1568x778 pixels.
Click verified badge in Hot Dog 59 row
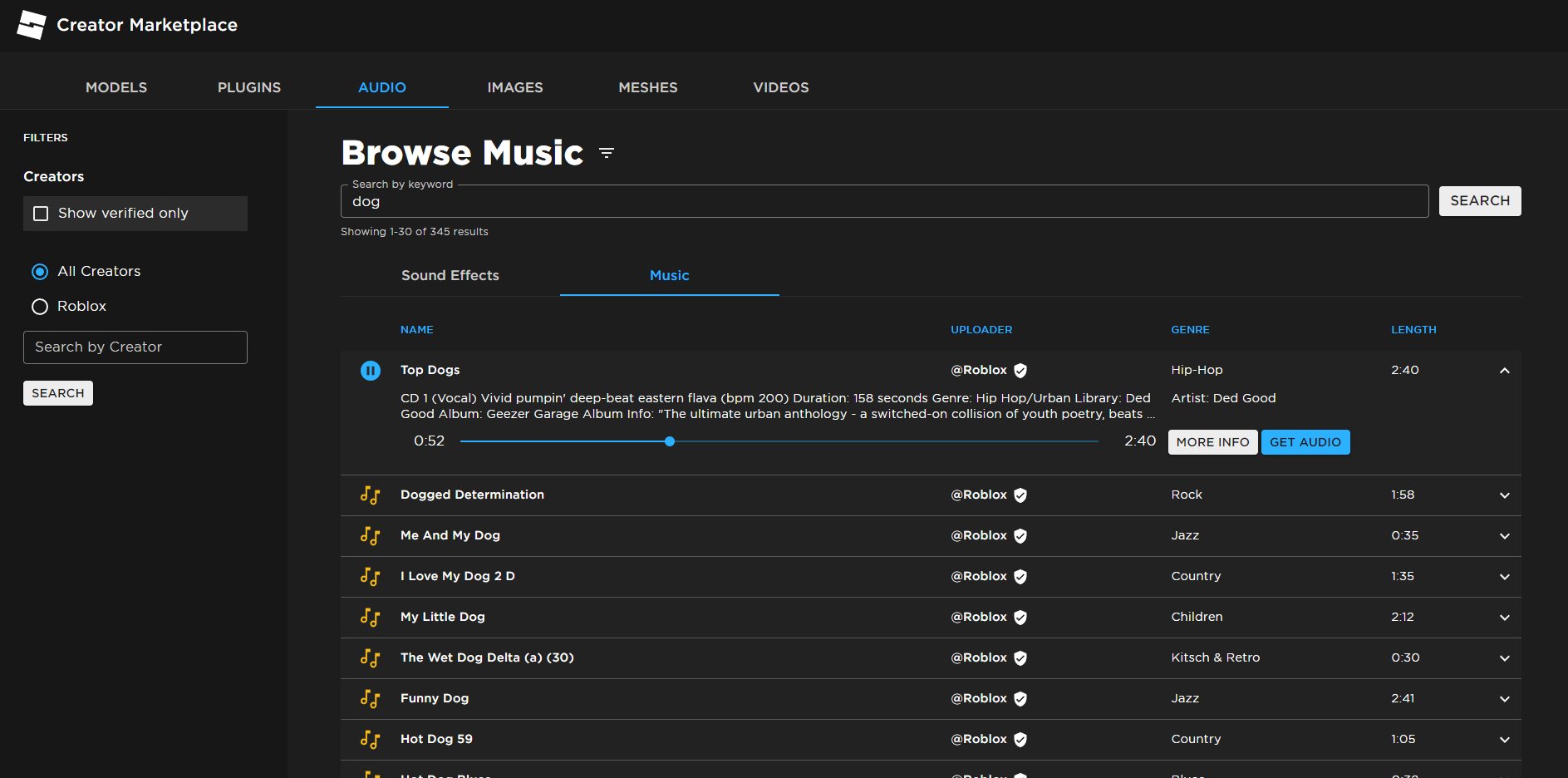(1020, 740)
